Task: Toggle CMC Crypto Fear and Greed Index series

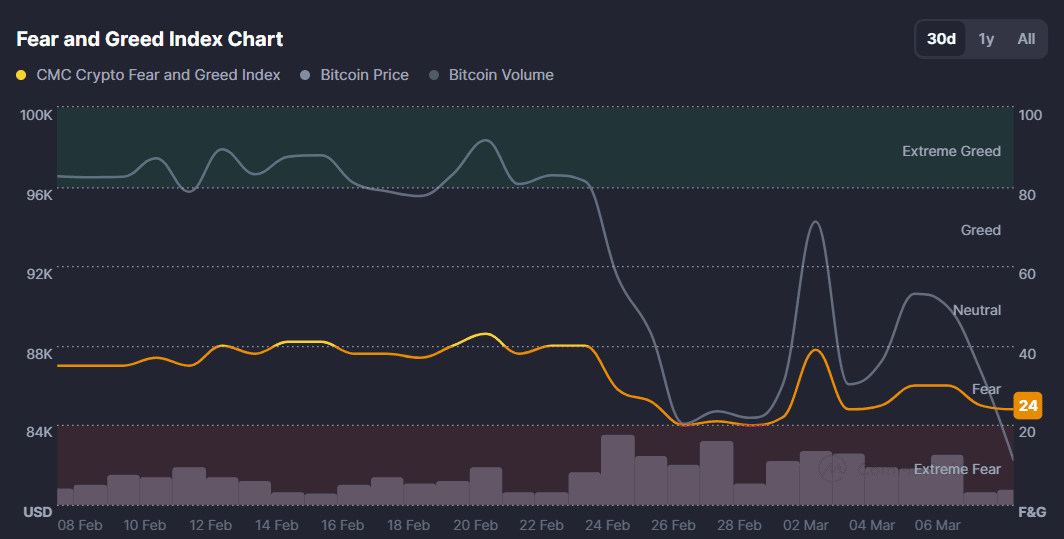Action: tap(158, 75)
